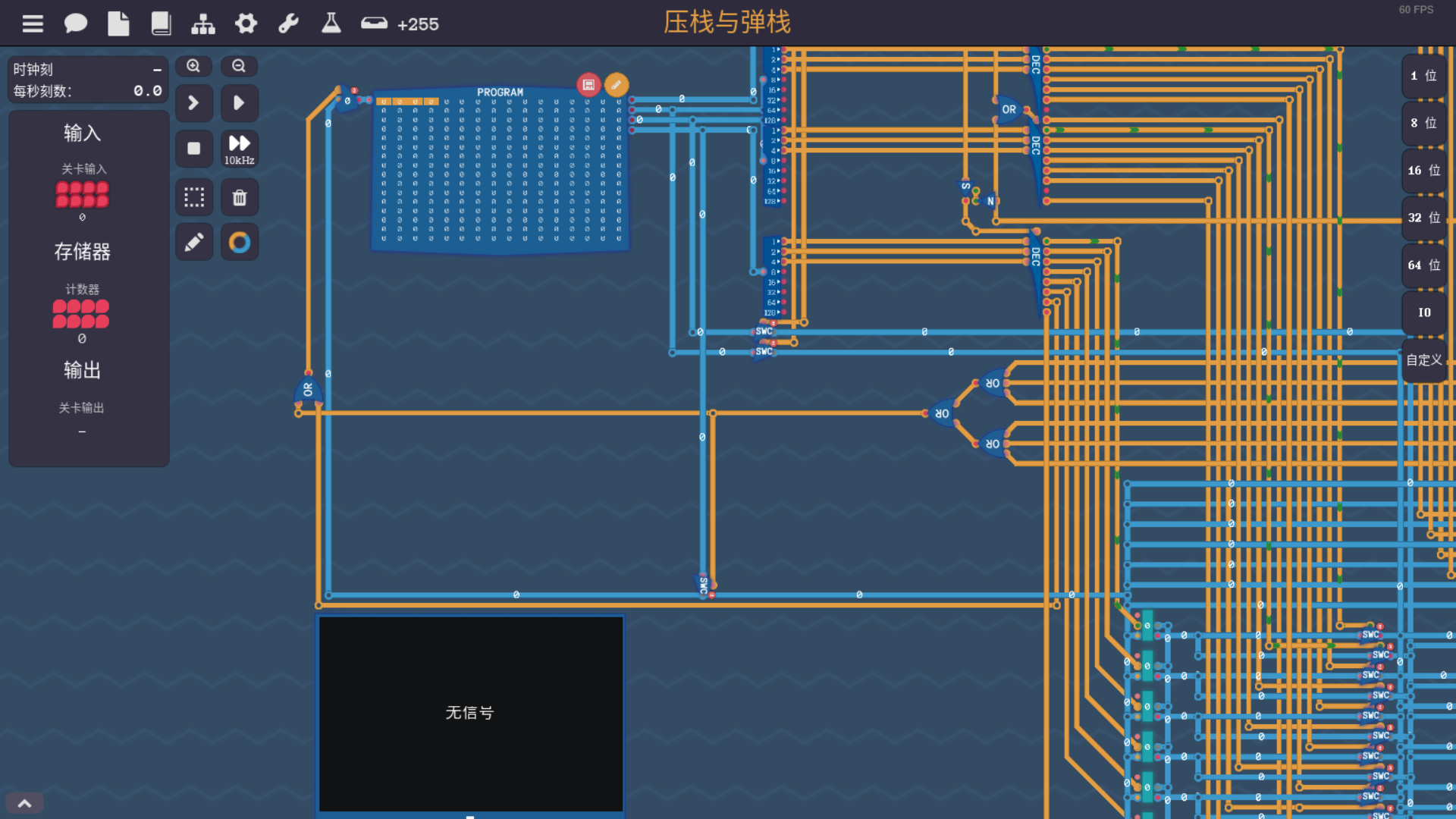The height and width of the screenshot is (819, 1456).
Task: Open the hamburger menu top-left
Action: [33, 21]
